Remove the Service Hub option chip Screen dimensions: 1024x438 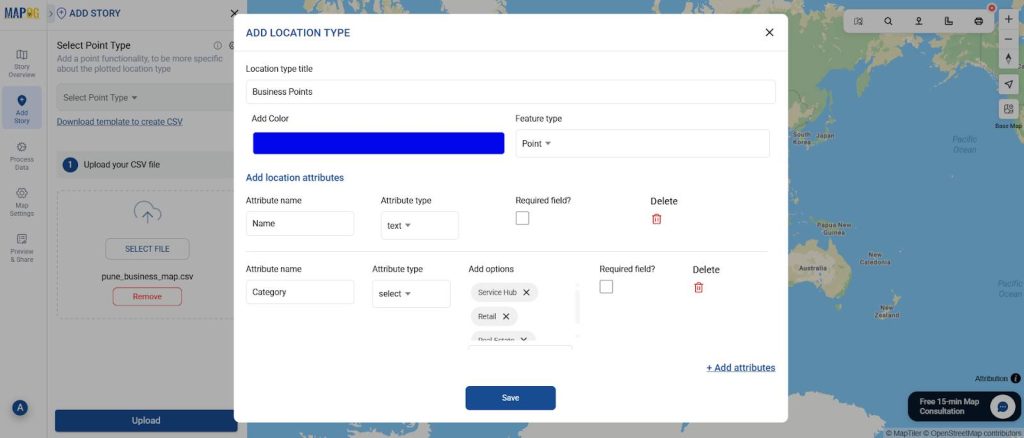tap(526, 292)
